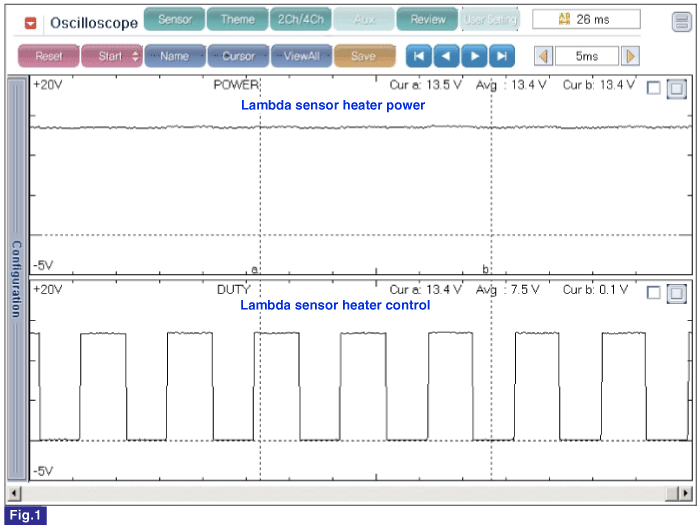
Task: Jump to the first record frame
Action: coord(419,56)
